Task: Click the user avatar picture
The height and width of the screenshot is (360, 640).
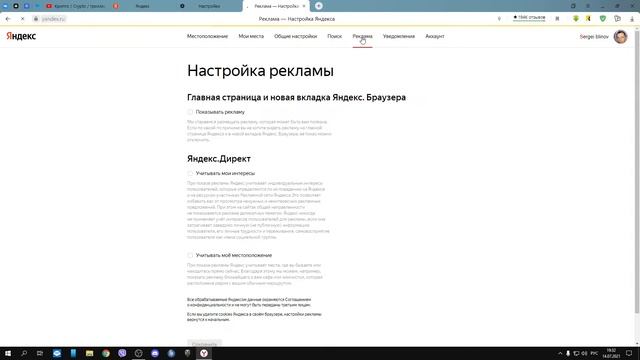Action: pyautogui.click(x=620, y=37)
